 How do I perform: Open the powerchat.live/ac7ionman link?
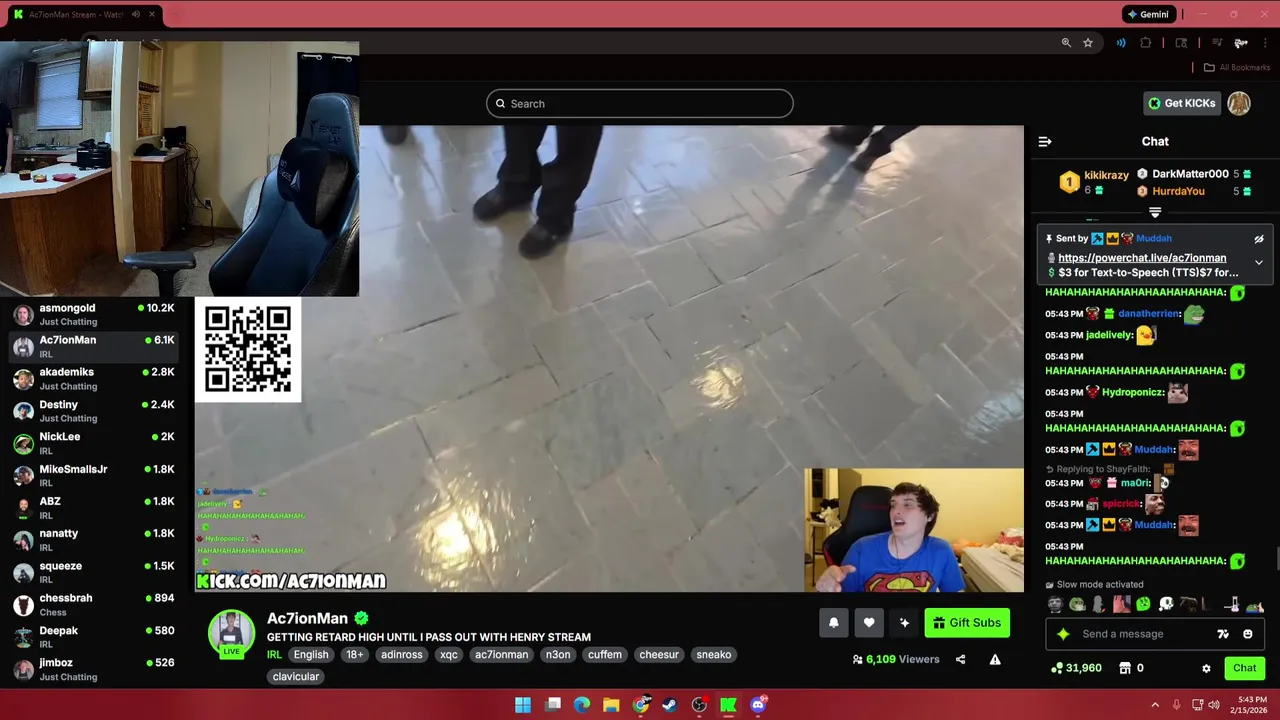[x=1142, y=258]
